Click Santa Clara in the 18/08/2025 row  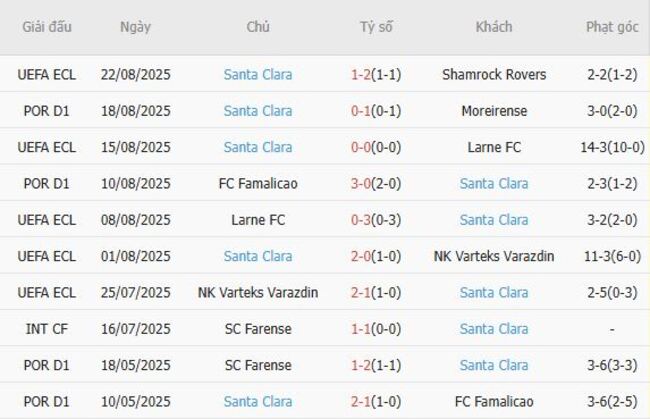tap(258, 111)
